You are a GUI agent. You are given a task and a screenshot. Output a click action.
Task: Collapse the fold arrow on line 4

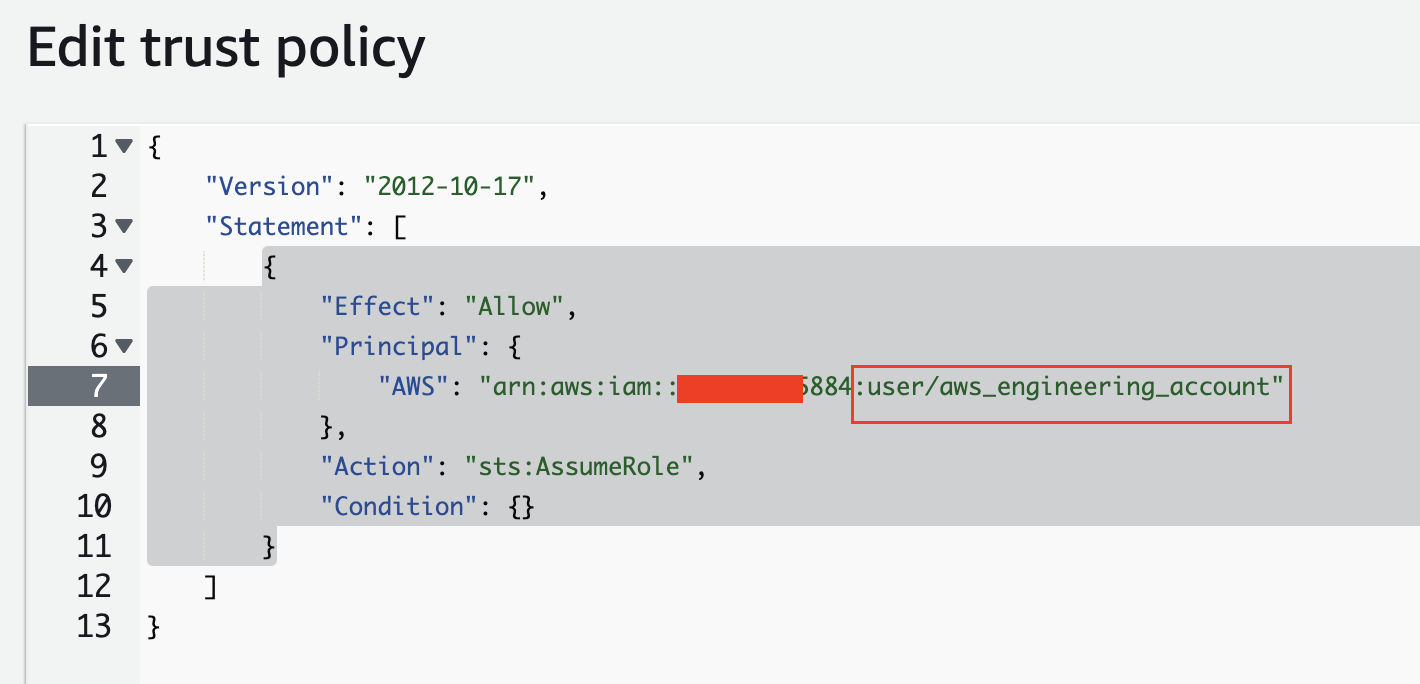(124, 266)
